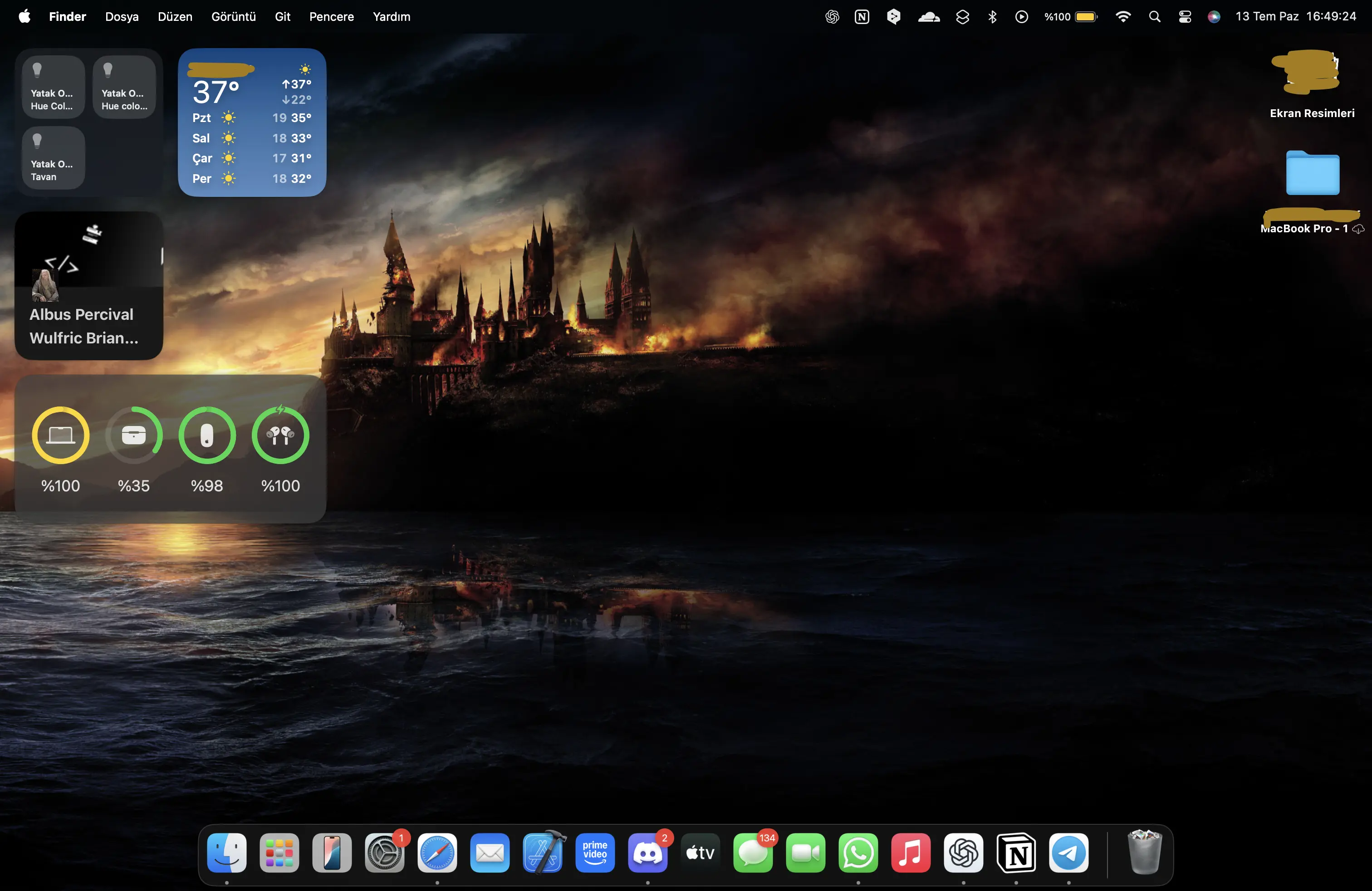Open weather widget current 37° temperature
1372x891 pixels.
216,92
